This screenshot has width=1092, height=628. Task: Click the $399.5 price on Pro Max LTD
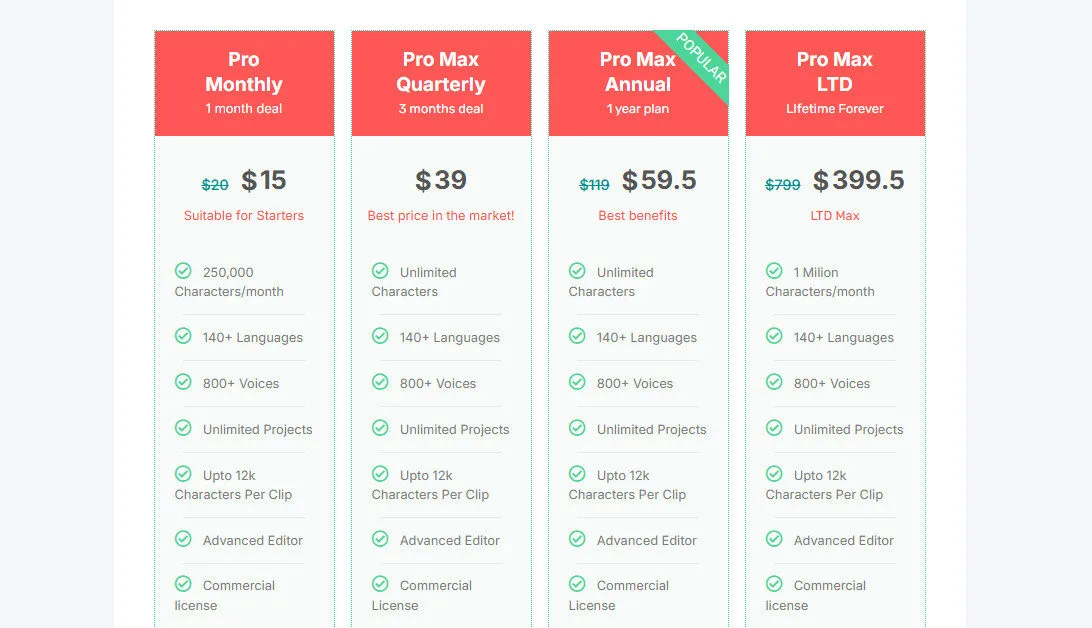(x=858, y=181)
